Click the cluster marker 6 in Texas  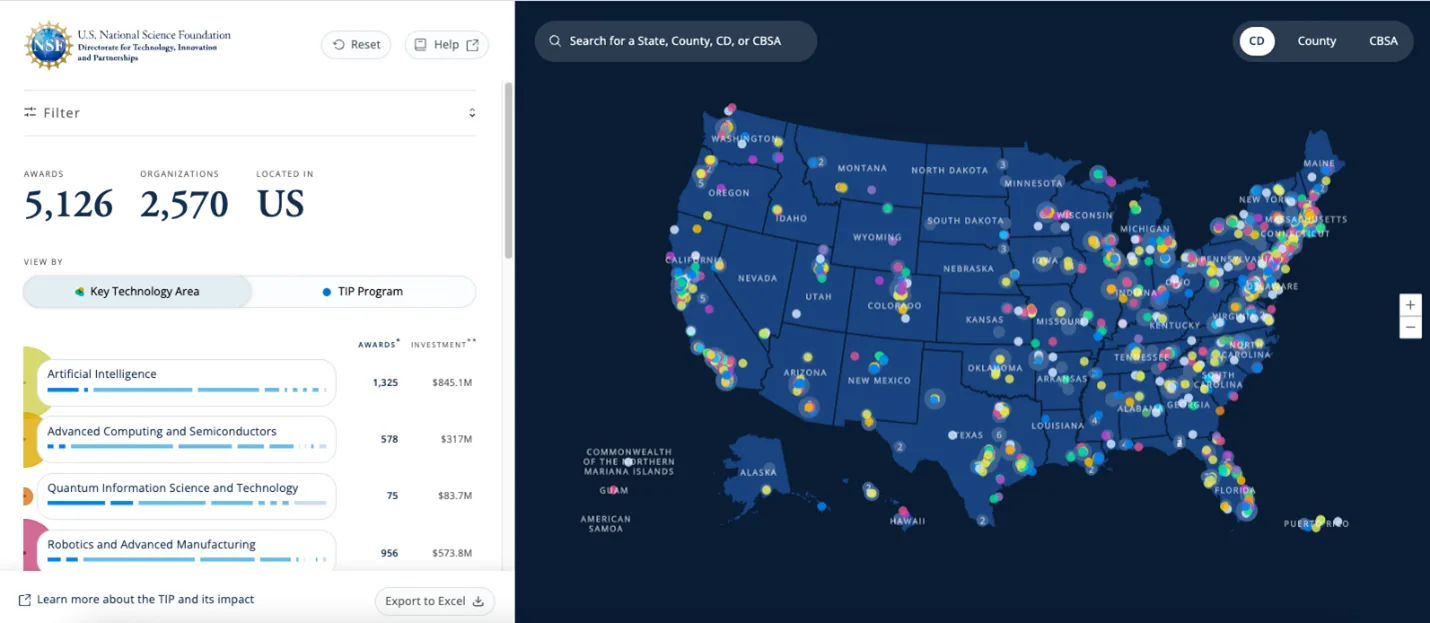pos(998,435)
